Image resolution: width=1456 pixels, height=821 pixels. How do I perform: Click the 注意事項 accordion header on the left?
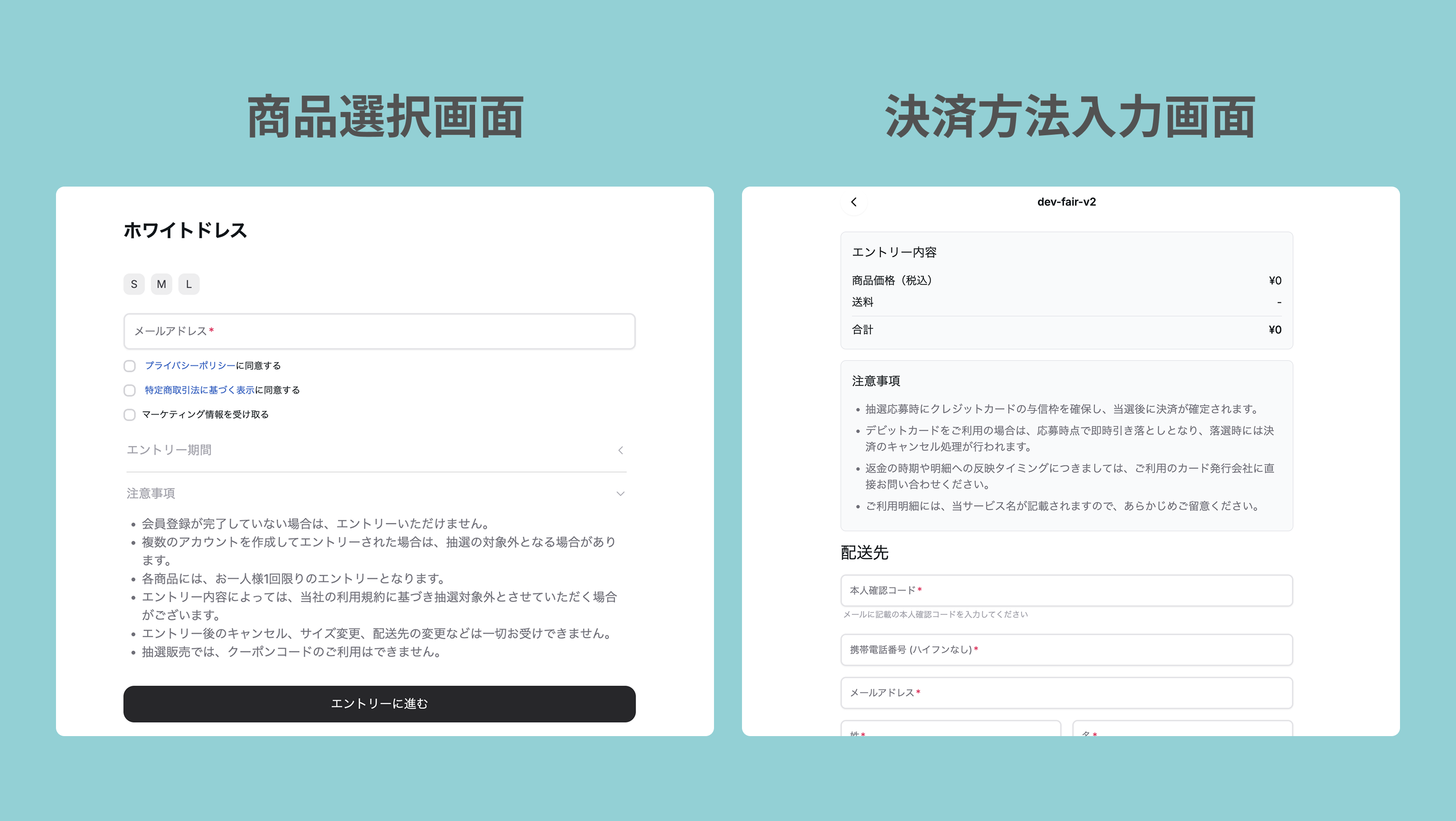tap(151, 494)
